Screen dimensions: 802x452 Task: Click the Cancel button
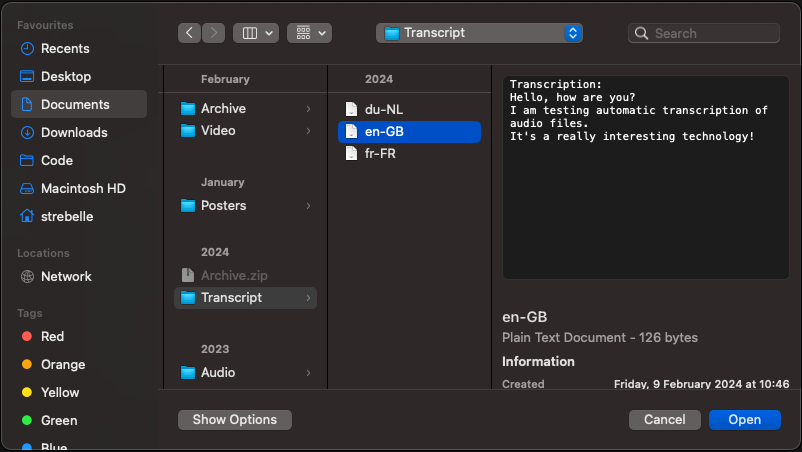tap(664, 420)
